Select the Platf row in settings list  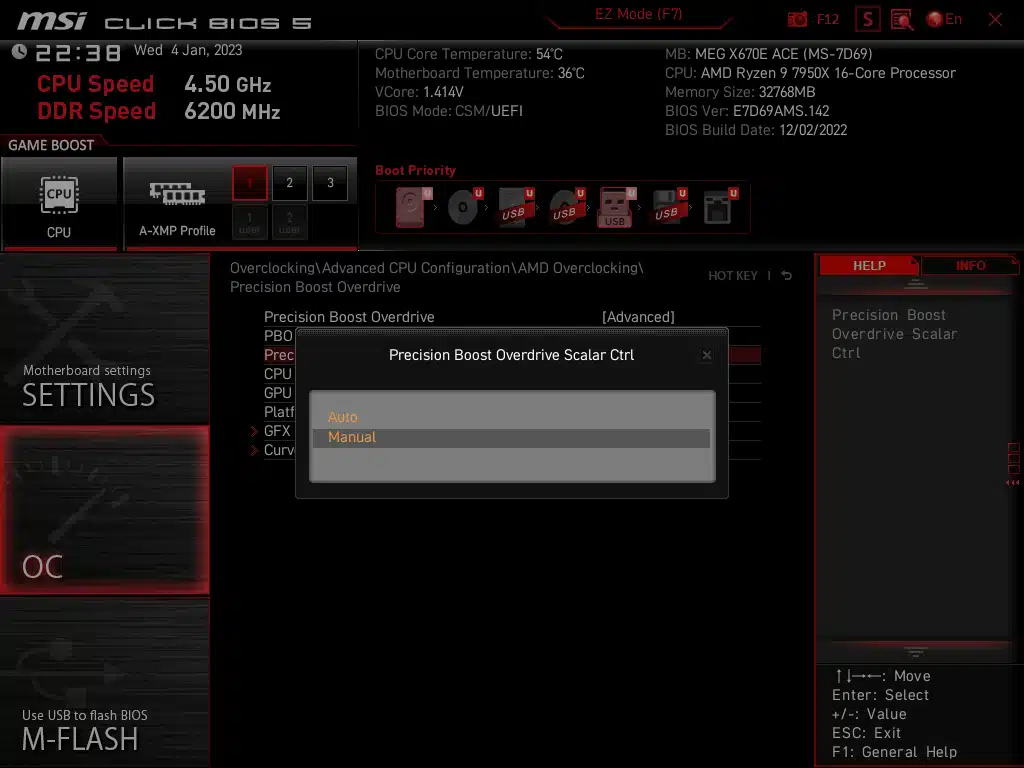pyautogui.click(x=279, y=411)
